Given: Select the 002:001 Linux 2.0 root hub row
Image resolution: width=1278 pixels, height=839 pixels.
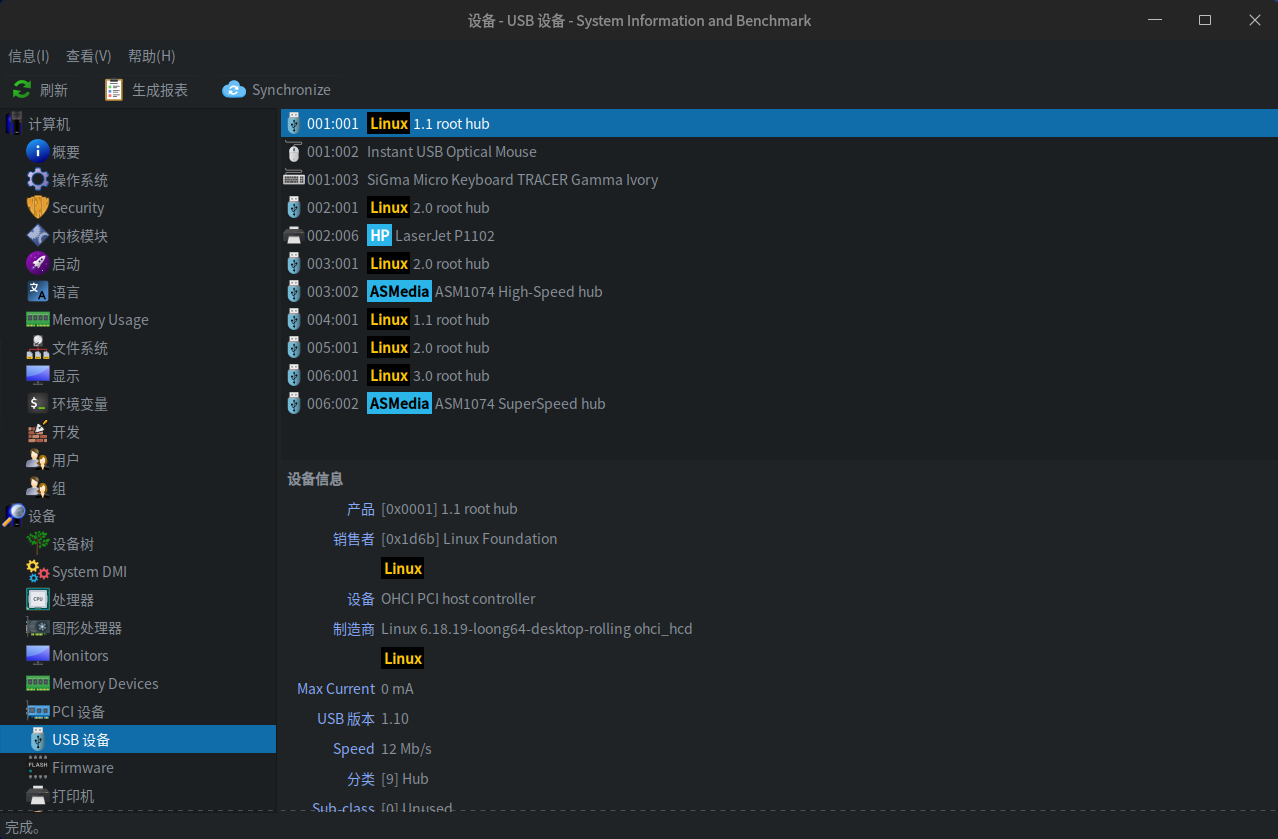Looking at the screenshot, I should pos(779,207).
